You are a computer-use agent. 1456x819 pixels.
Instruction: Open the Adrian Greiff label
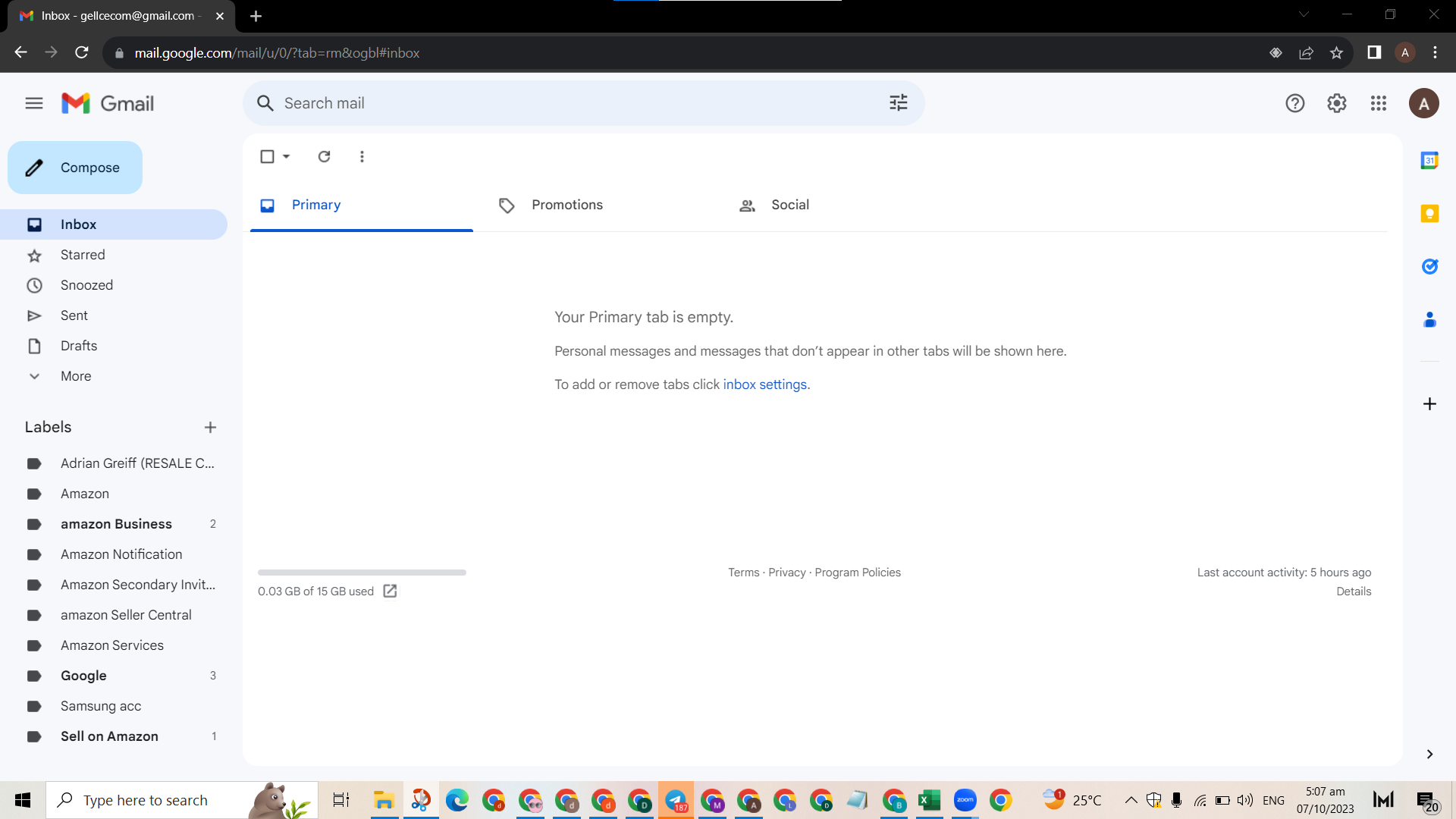point(114,463)
